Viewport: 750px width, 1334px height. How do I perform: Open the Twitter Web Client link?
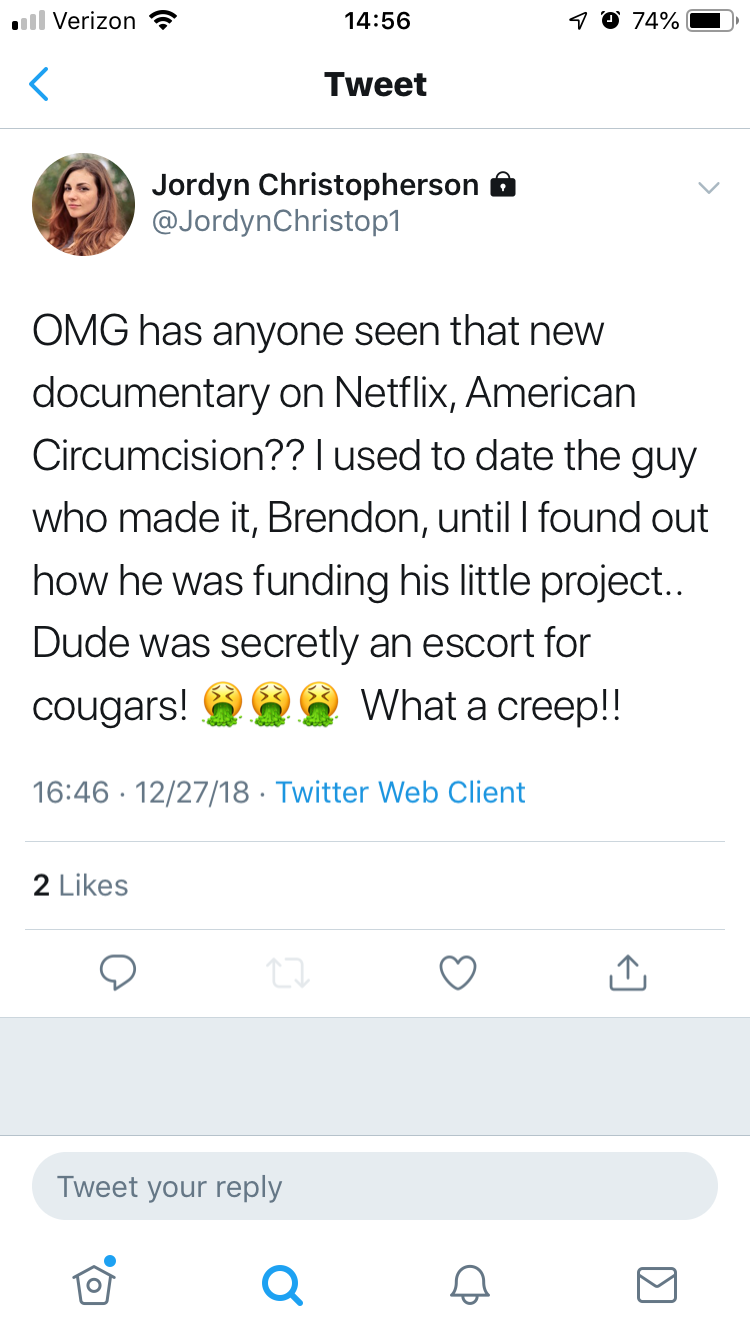click(x=400, y=792)
